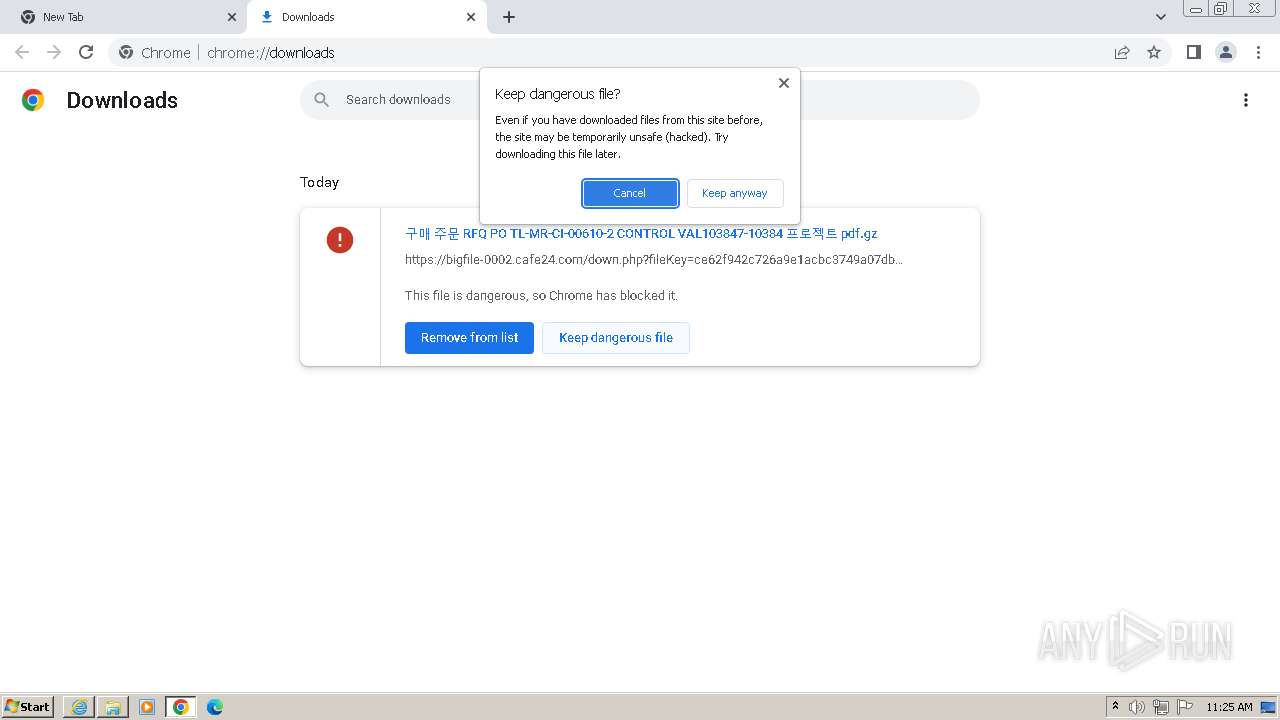
Task: Launch Microsoft Edge from taskbar
Action: pos(215,707)
